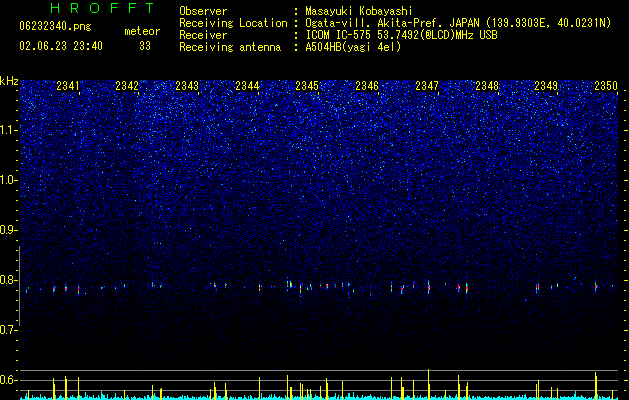Click the tallest yellow signal peak near 2347

coord(428,384)
